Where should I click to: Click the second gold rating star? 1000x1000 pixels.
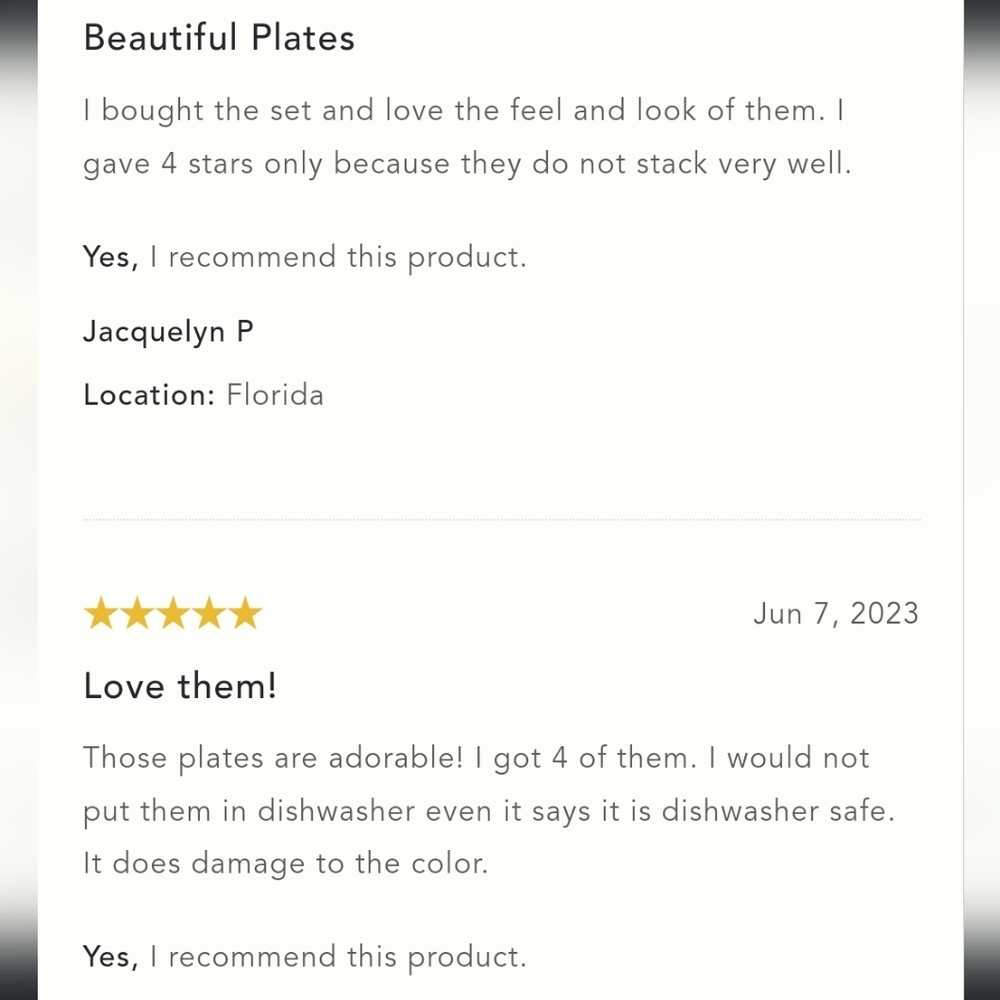[x=137, y=614]
